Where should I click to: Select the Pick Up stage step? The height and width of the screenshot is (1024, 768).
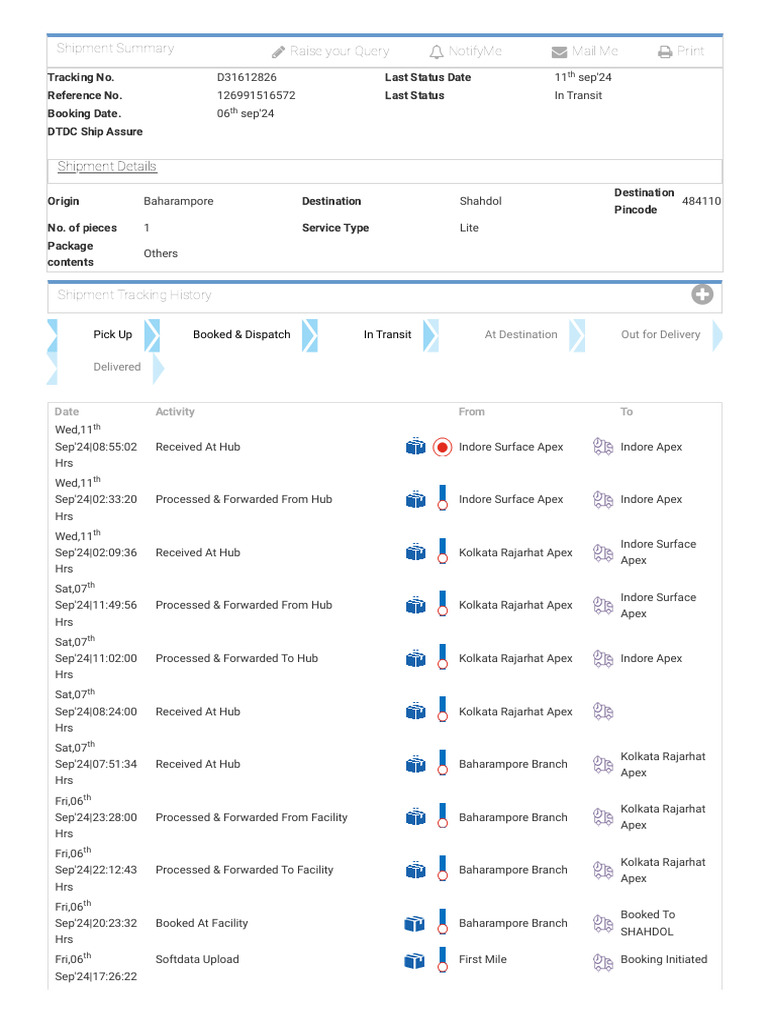pyautogui.click(x=112, y=335)
